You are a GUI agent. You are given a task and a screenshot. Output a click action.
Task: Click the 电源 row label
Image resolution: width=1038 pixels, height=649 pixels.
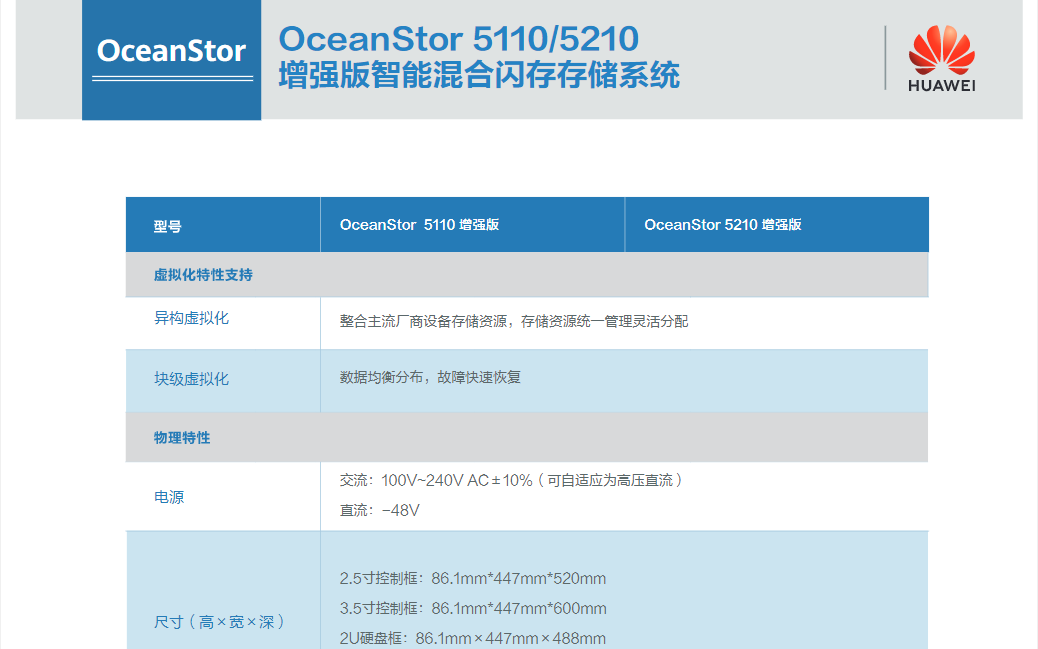169,497
